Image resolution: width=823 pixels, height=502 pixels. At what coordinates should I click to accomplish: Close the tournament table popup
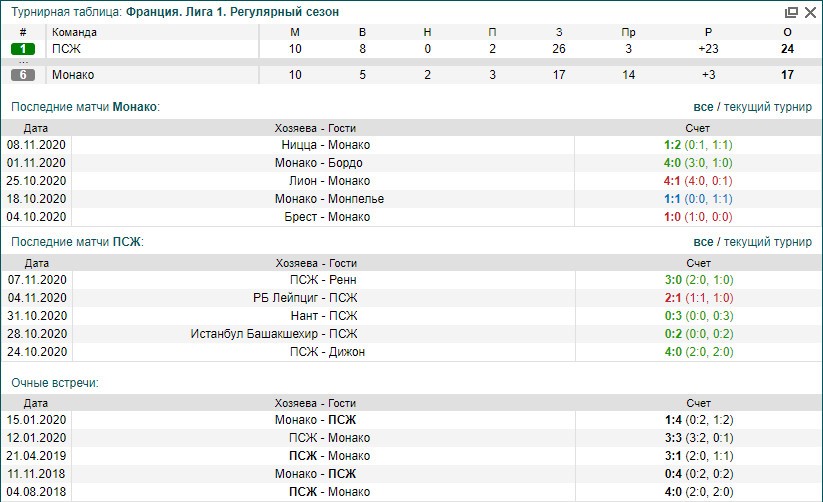tap(809, 12)
